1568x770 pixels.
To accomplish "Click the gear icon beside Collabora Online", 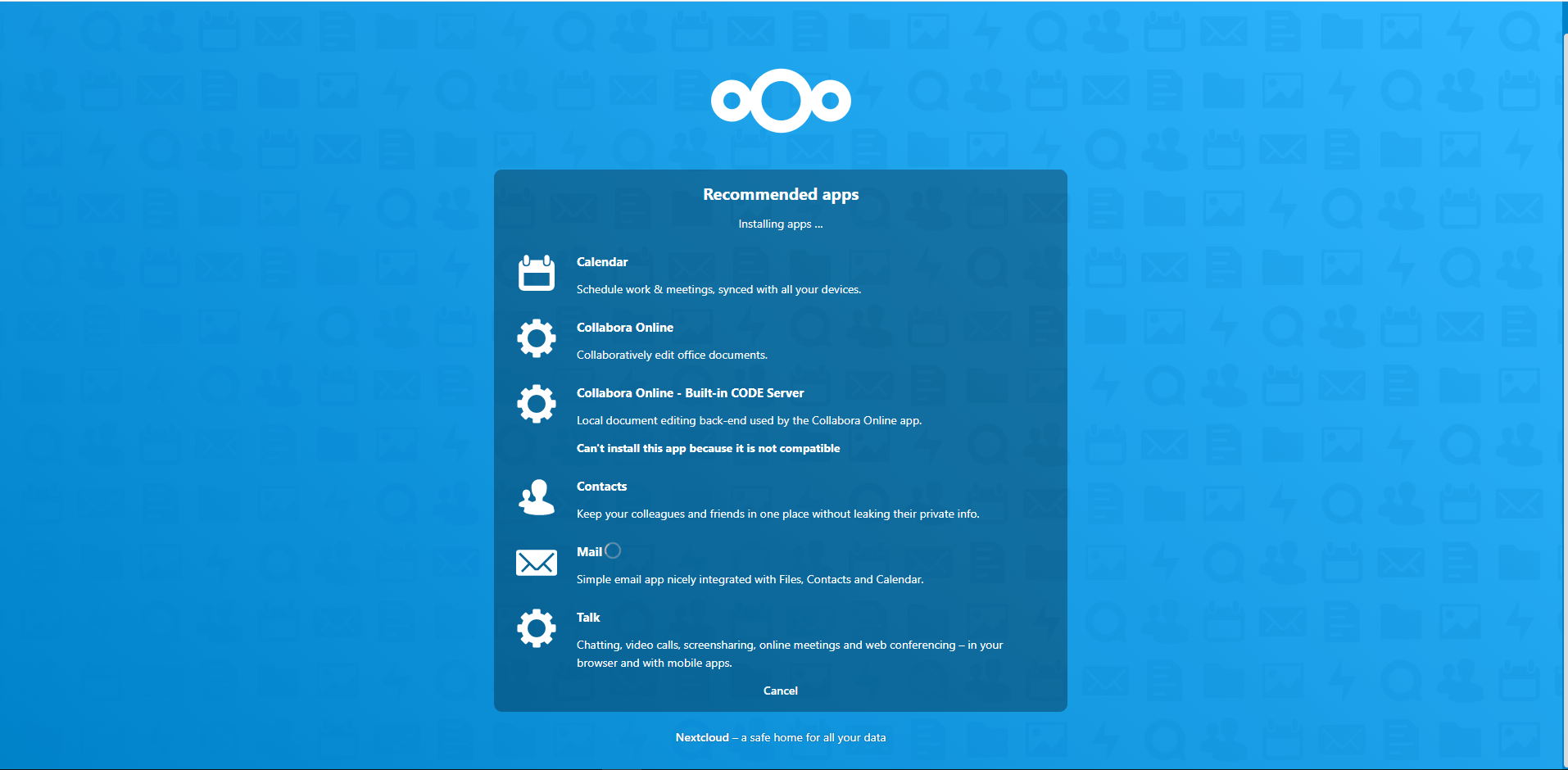I will pyautogui.click(x=537, y=338).
